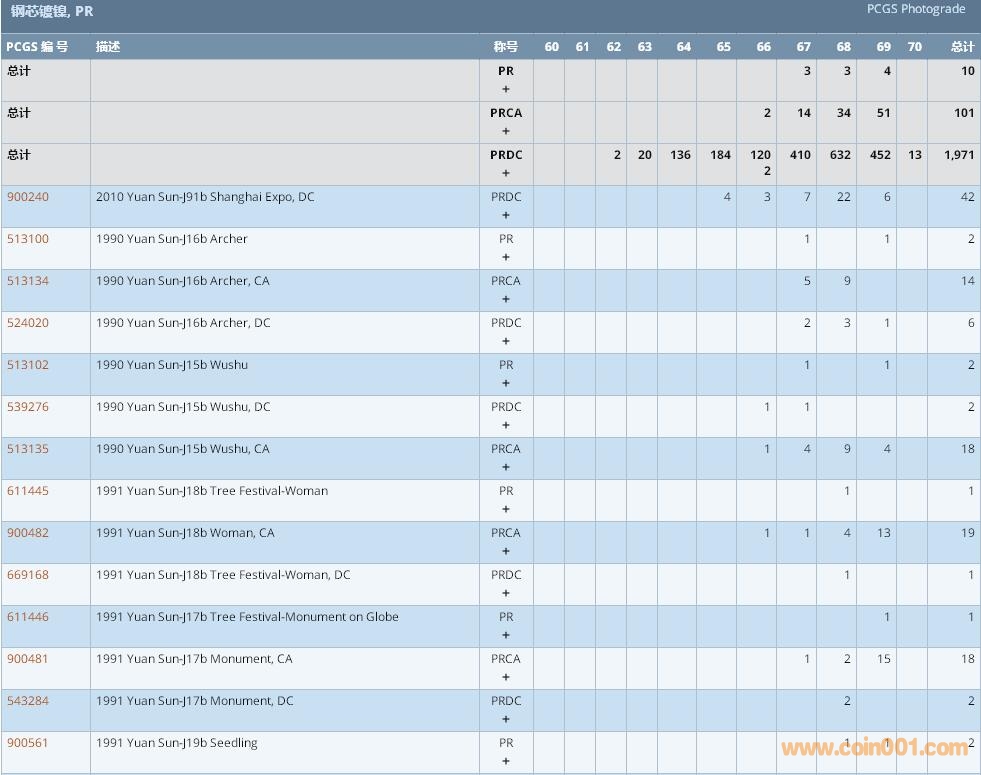Click the 总计 column header at right
981x775 pixels.
[x=962, y=47]
